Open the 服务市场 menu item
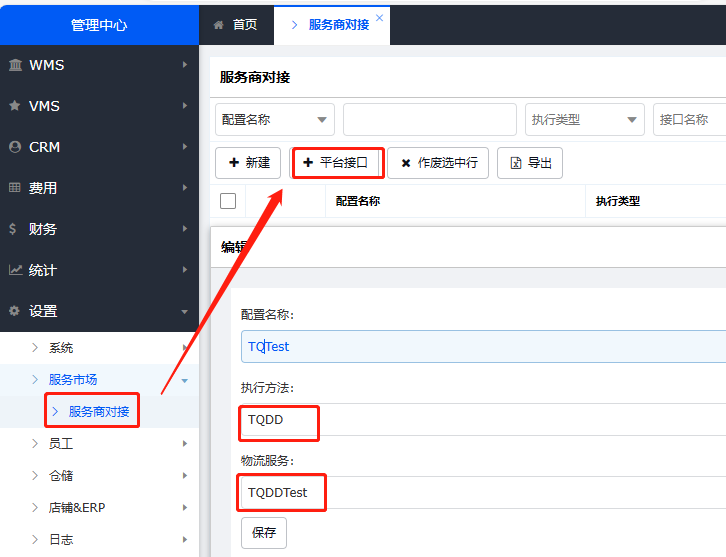The image size is (726, 557). coord(100,380)
